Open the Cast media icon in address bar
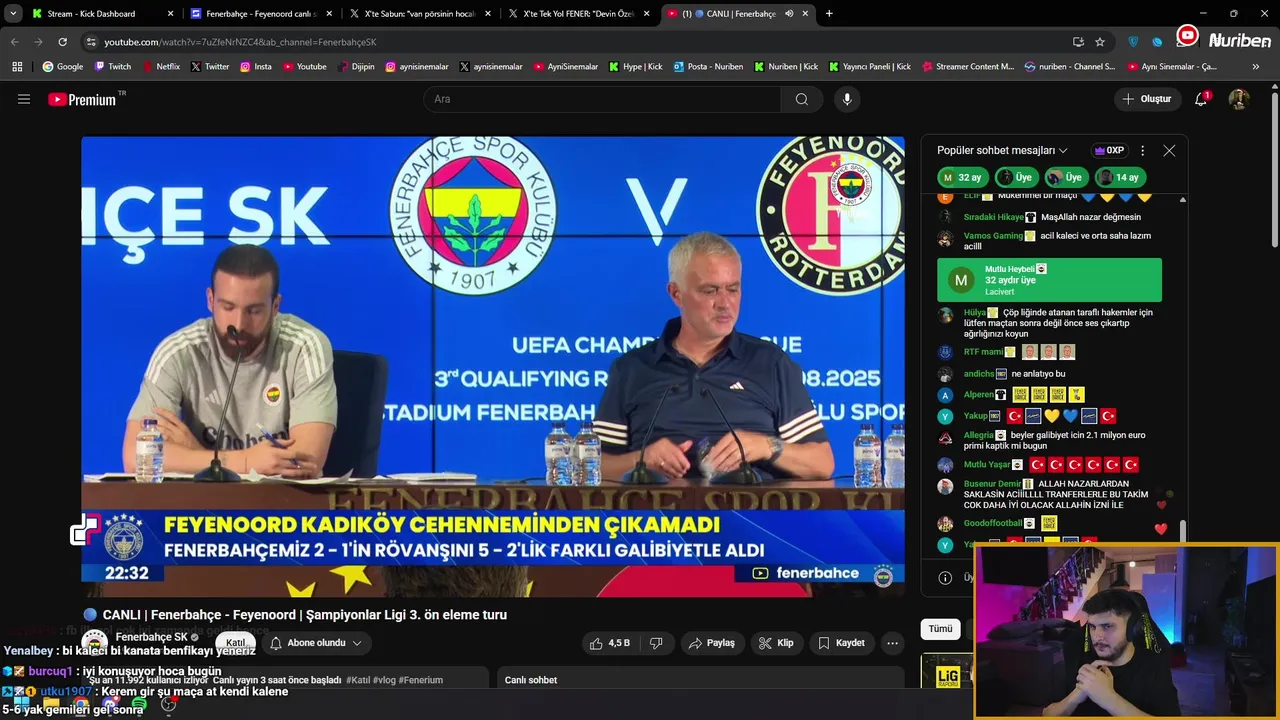The height and width of the screenshot is (720, 1280). [1078, 42]
